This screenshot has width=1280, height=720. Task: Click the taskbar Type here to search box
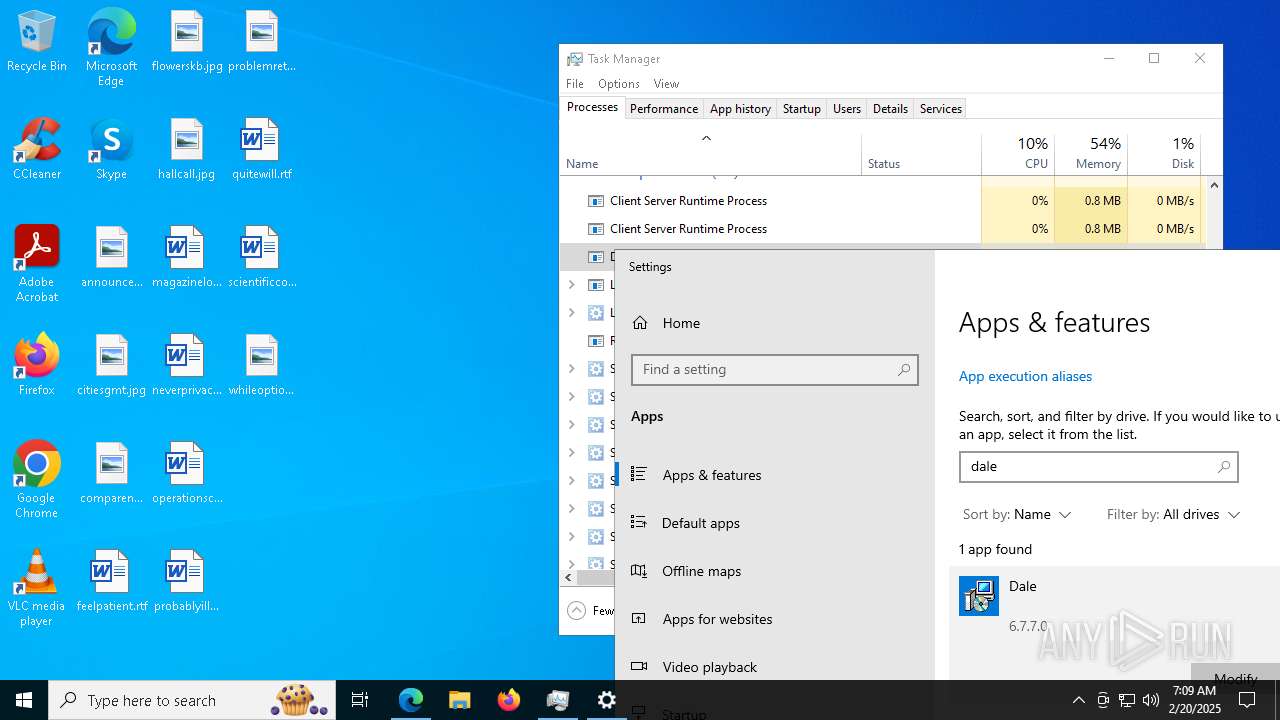click(192, 700)
